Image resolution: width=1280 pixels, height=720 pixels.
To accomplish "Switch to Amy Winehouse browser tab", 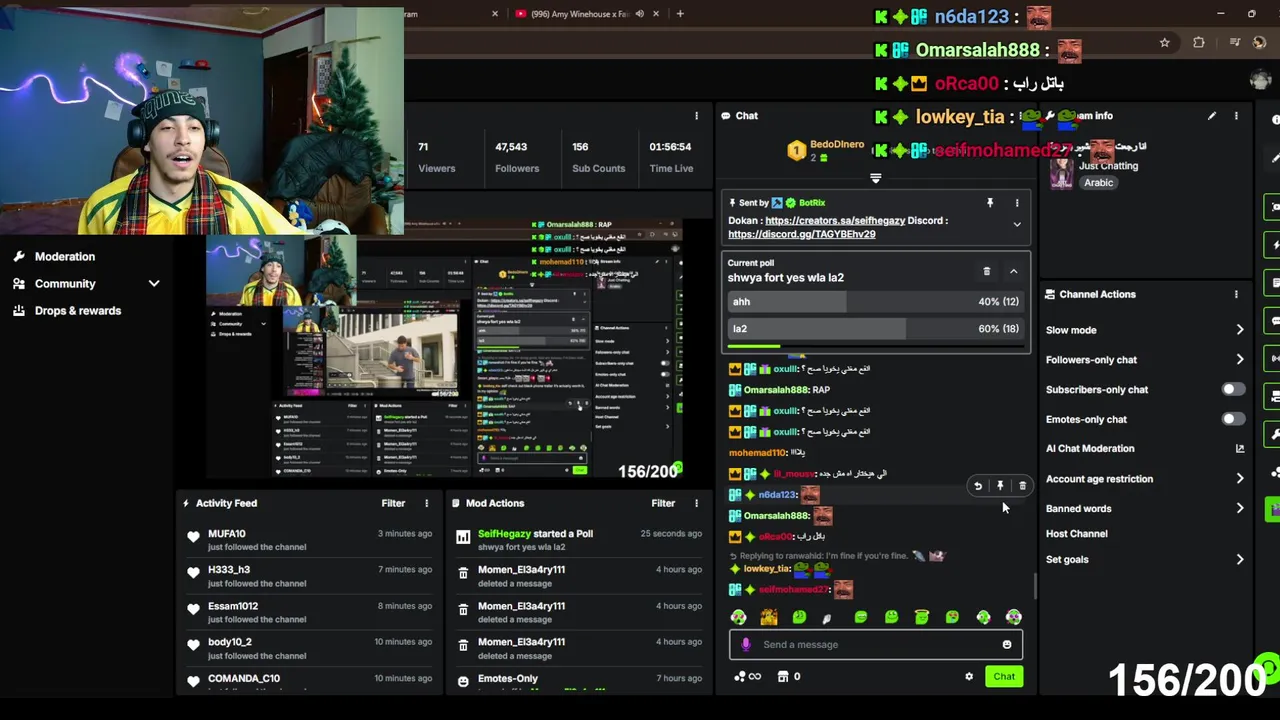I will coord(587,14).
